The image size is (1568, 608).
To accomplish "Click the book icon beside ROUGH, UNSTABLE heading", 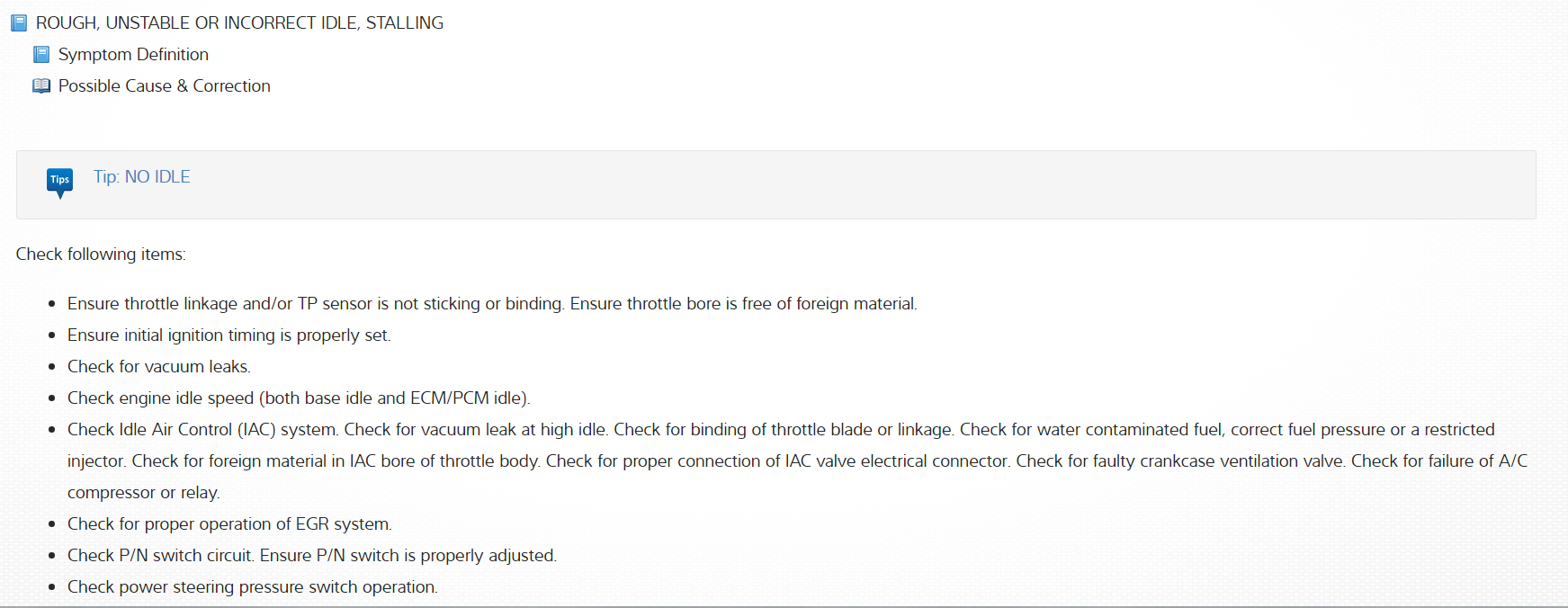I will coord(19,22).
